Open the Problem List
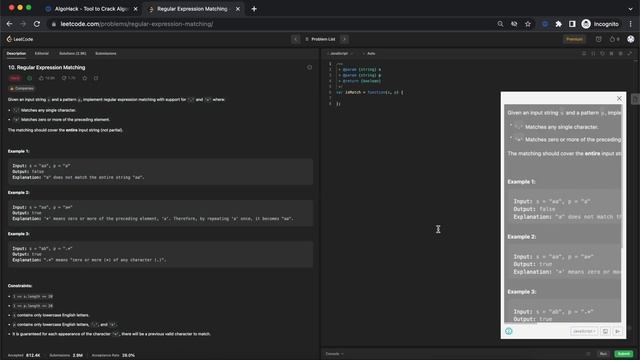Screen dimensions: 640x360 coord(320,39)
